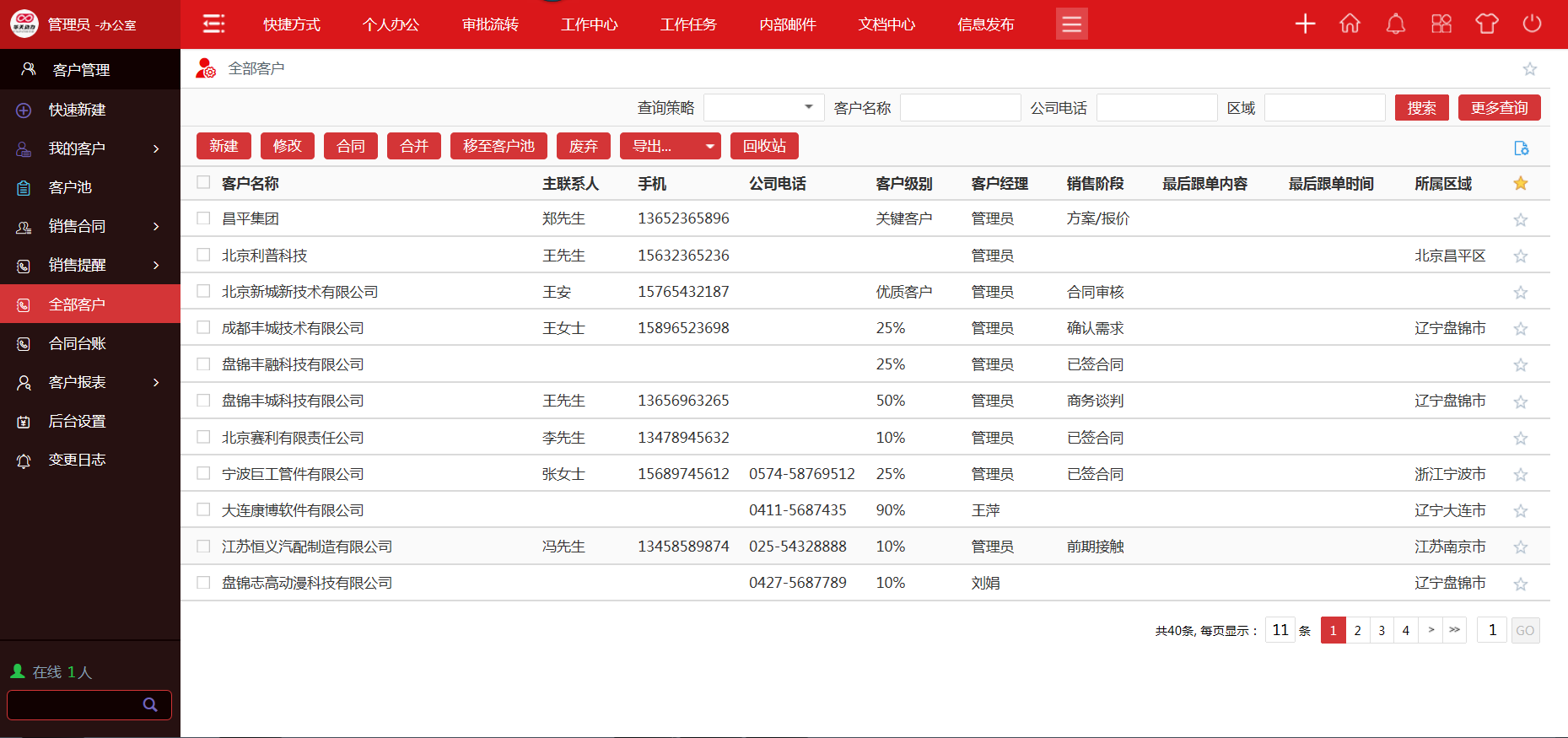Image resolution: width=1568 pixels, height=738 pixels.
Task: Select 客户池 in the sidebar
Action: click(71, 187)
